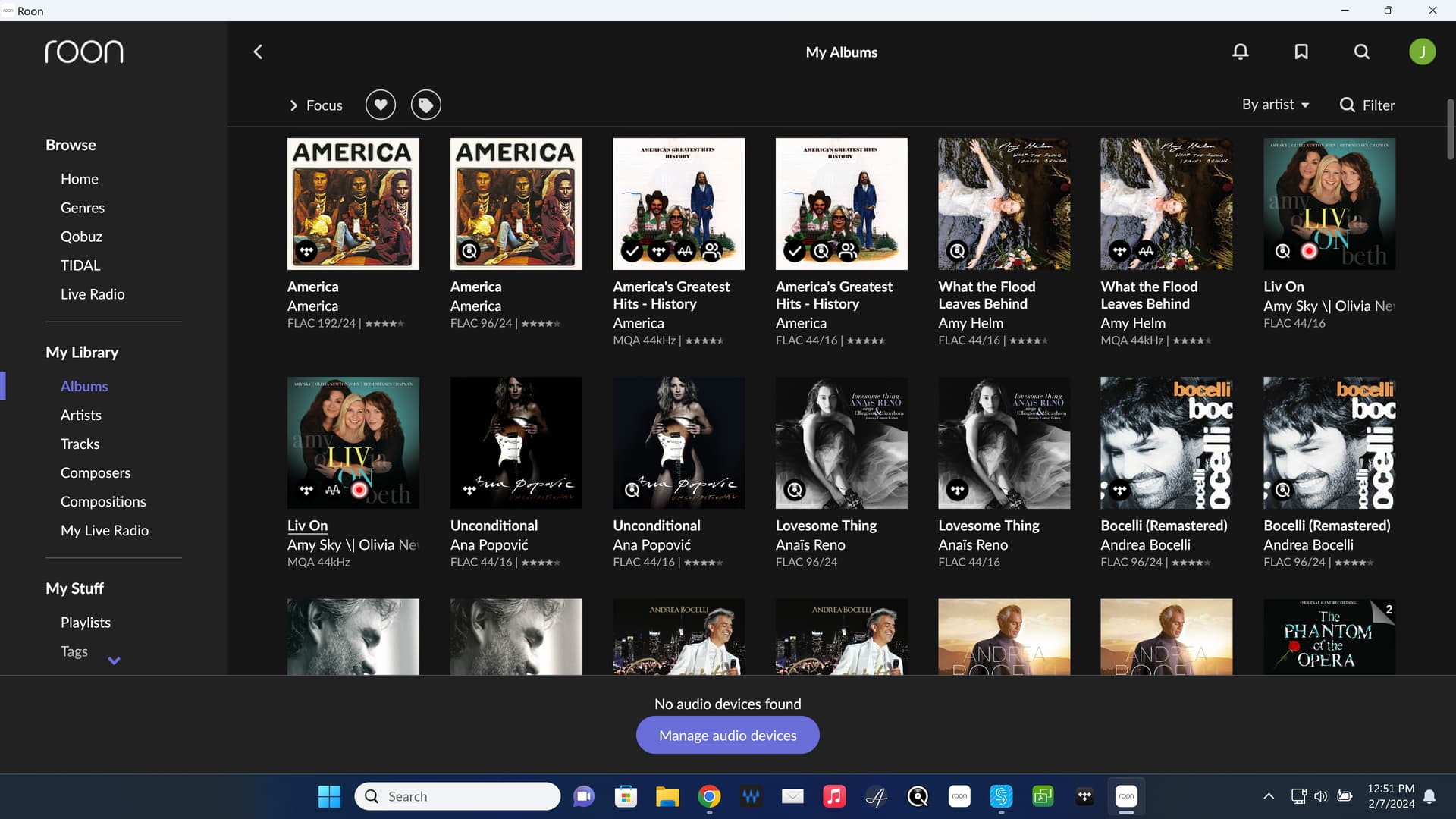Expand the Focus options

[x=316, y=105]
